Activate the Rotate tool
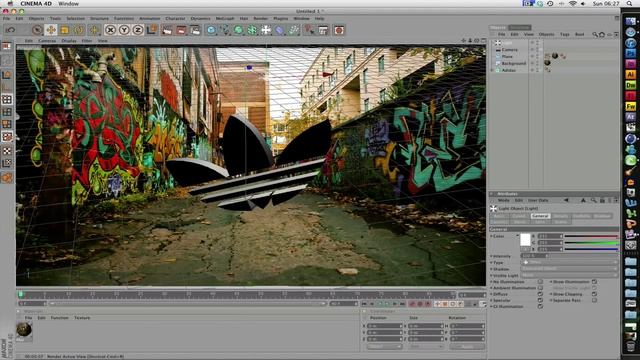This screenshot has width=640, height=360. click(x=78, y=30)
